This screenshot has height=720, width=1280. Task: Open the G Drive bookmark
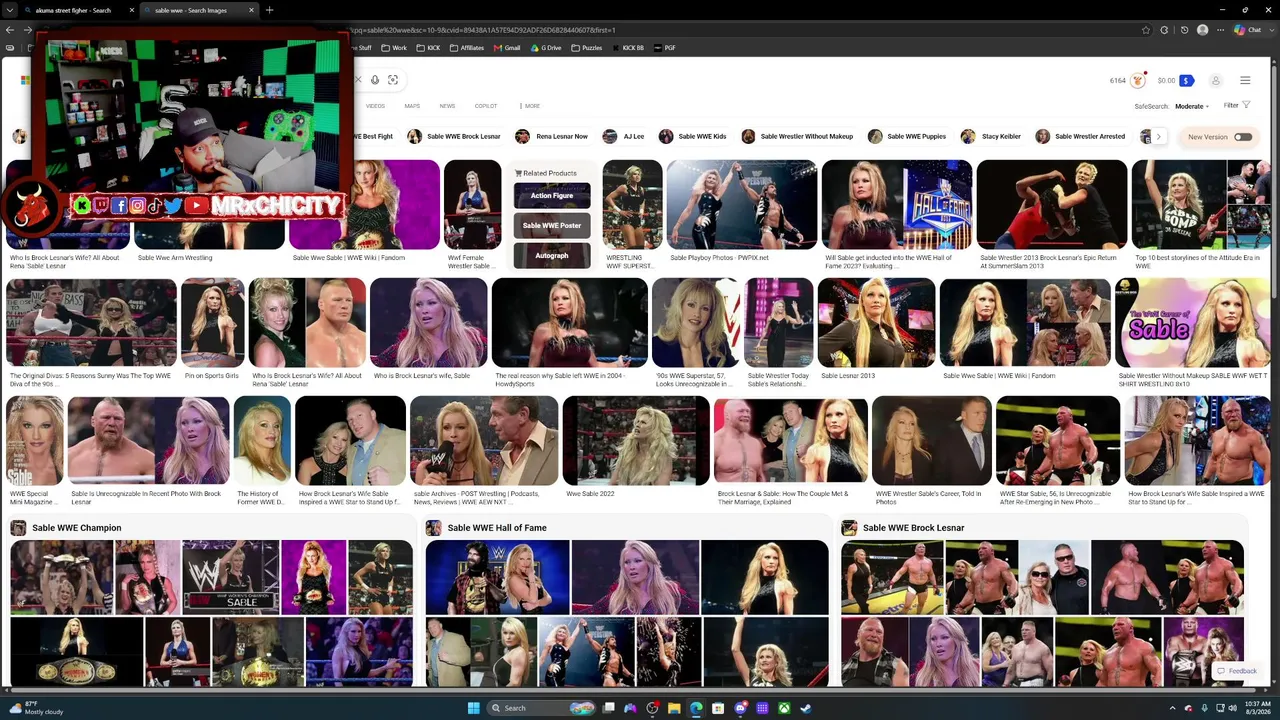(546, 48)
